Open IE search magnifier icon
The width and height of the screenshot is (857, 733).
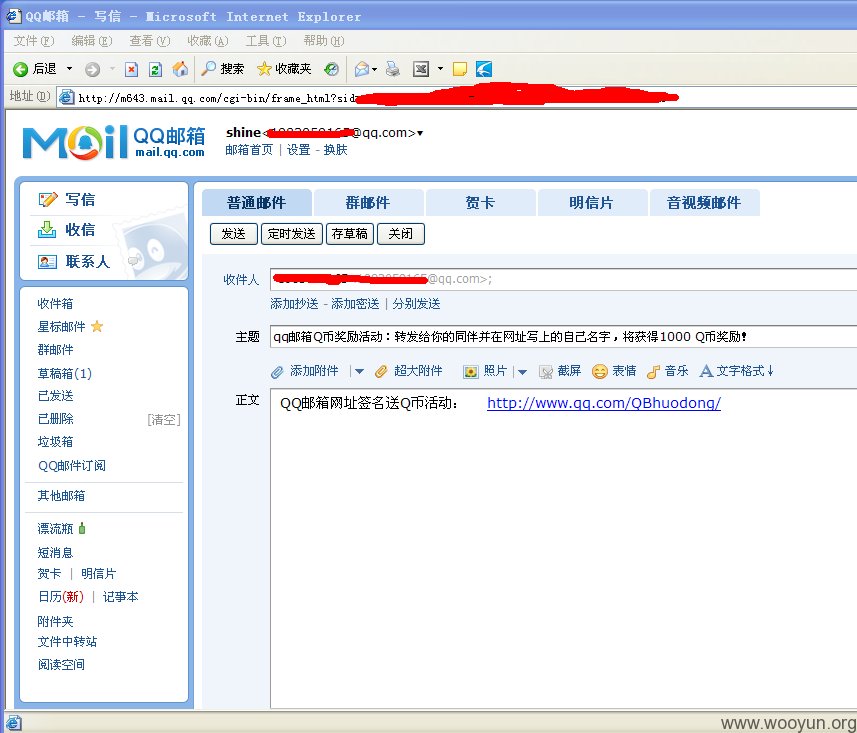(208, 68)
